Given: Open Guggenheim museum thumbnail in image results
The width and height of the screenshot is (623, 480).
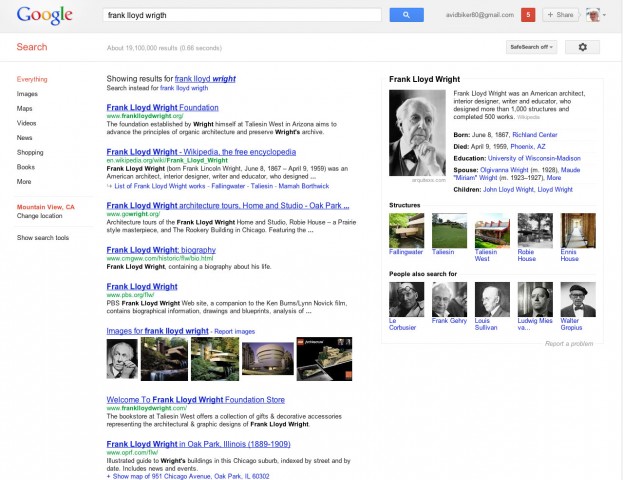Looking at the screenshot, I should coord(268,359).
